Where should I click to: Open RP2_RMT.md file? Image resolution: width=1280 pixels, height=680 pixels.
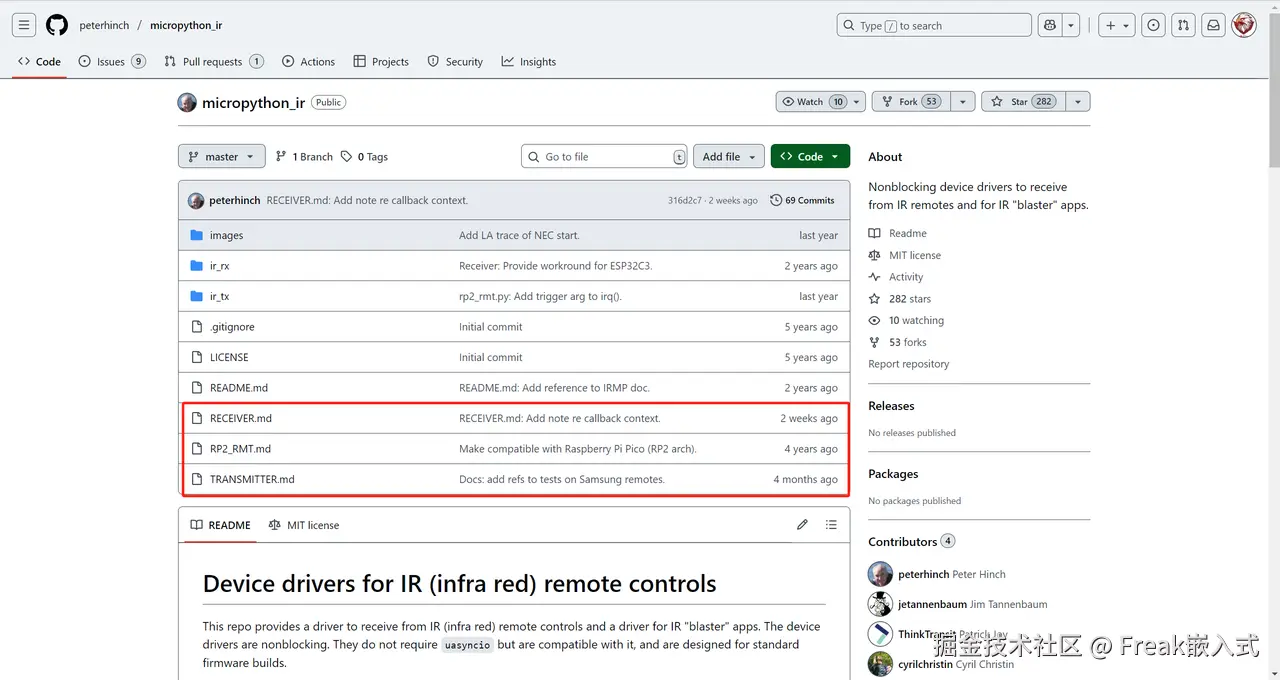point(240,449)
